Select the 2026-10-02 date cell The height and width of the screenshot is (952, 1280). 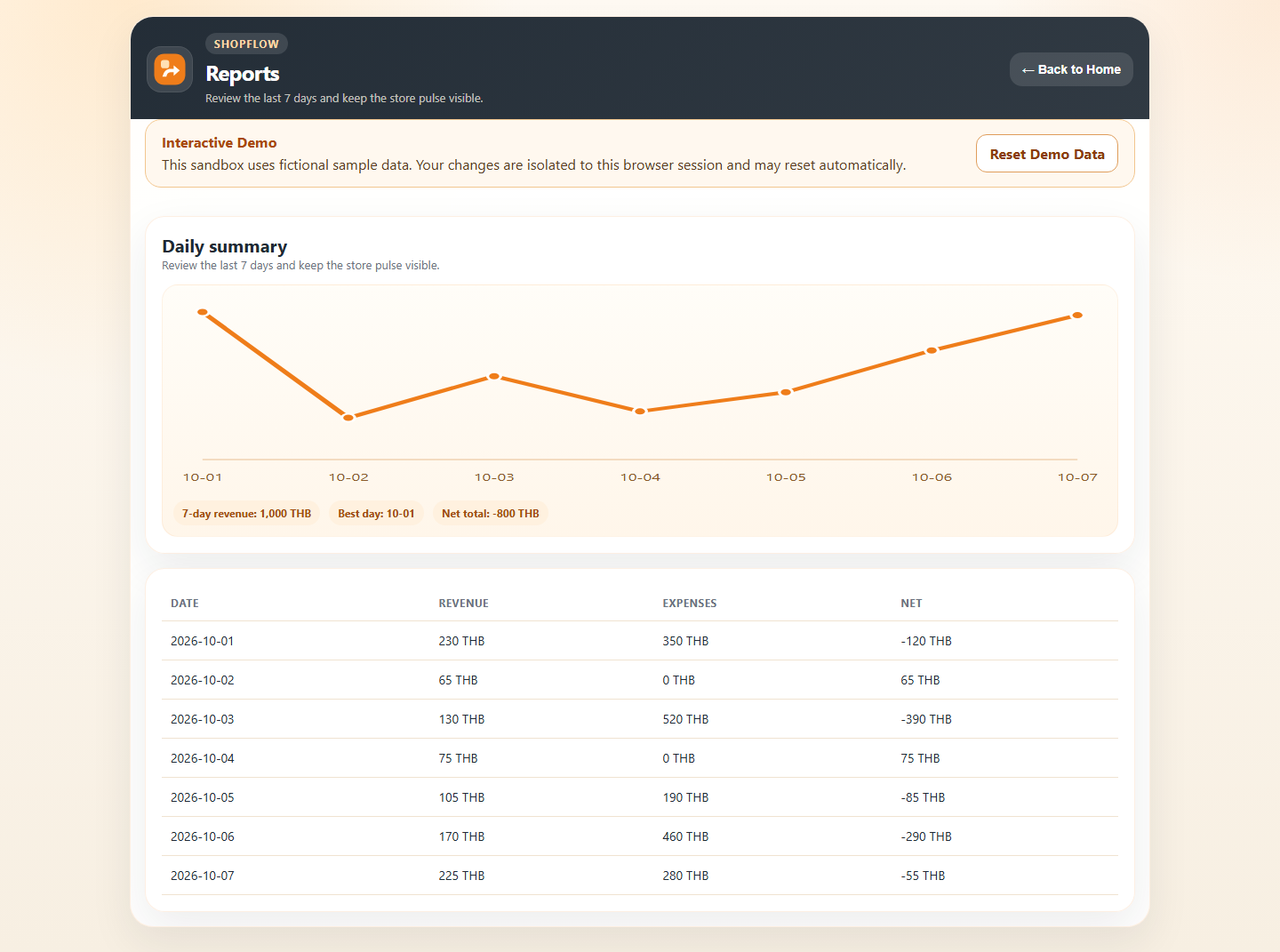(x=203, y=680)
